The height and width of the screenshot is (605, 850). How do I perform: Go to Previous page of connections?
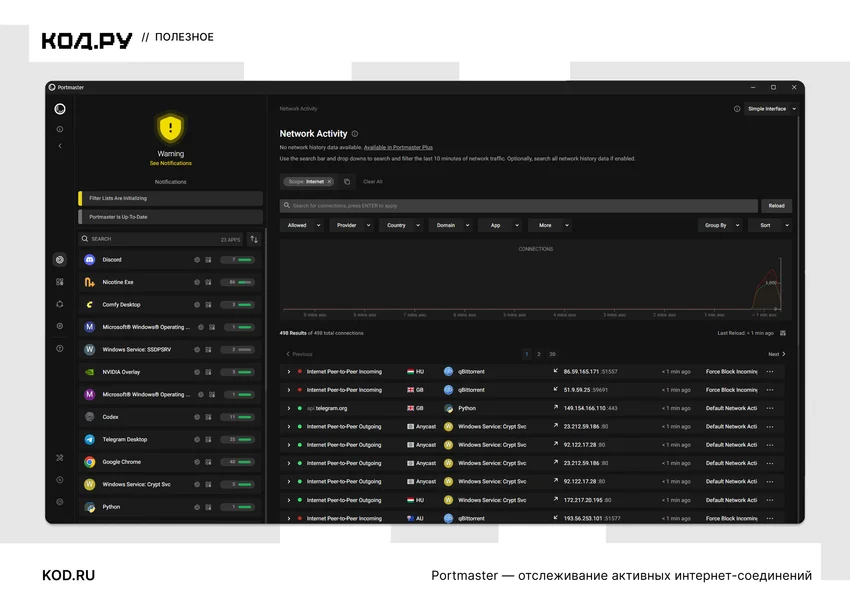click(x=299, y=354)
